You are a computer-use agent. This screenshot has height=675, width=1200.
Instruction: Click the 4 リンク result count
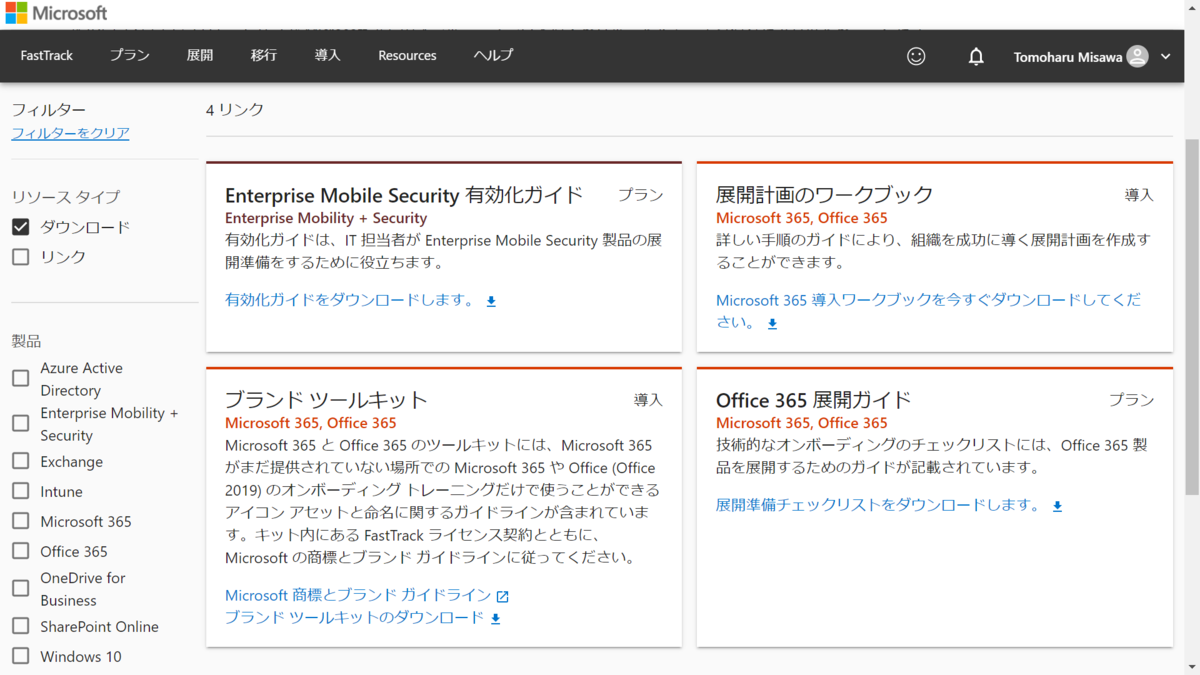pyautogui.click(x=235, y=110)
